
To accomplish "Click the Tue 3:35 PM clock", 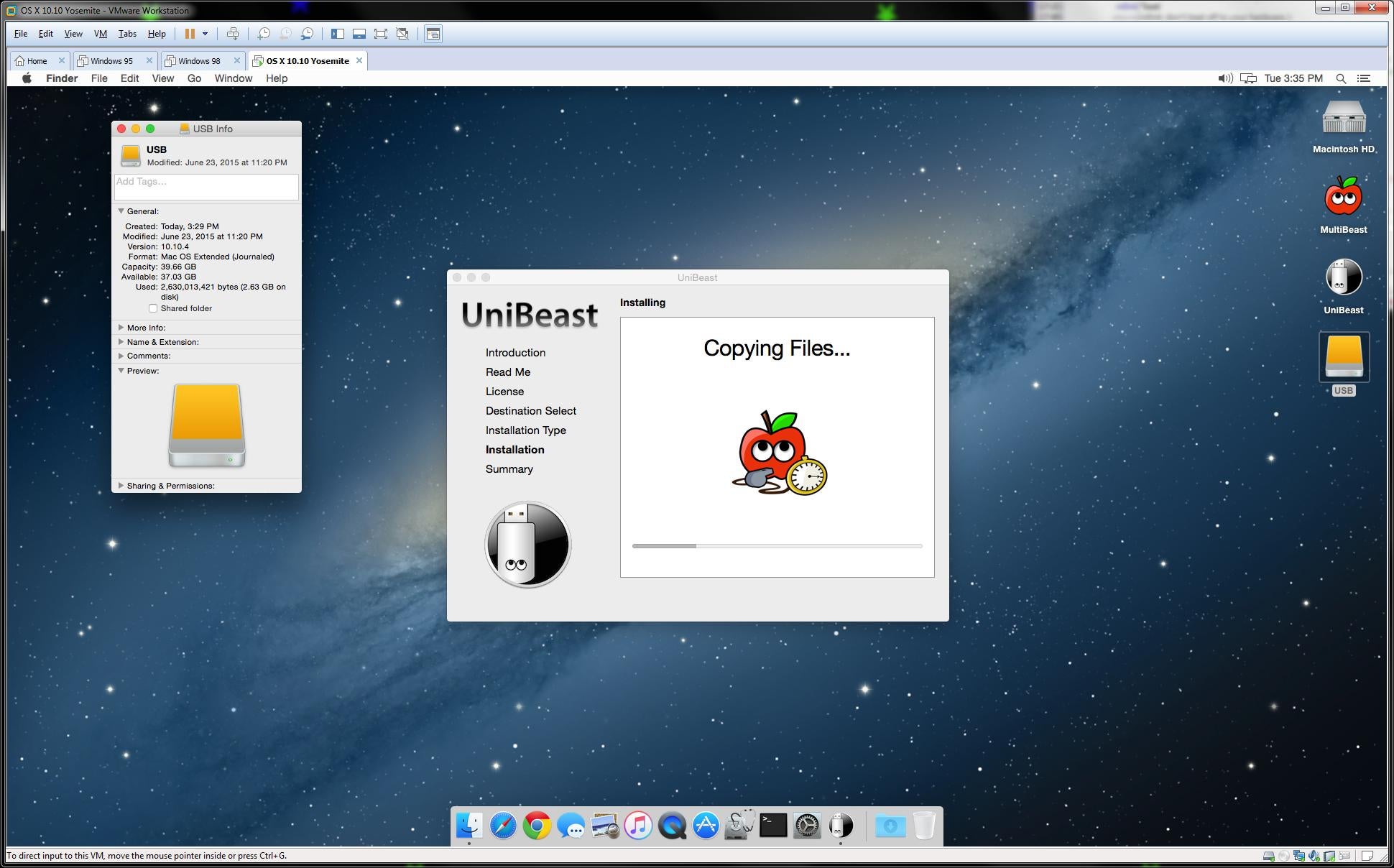I will (x=1293, y=78).
